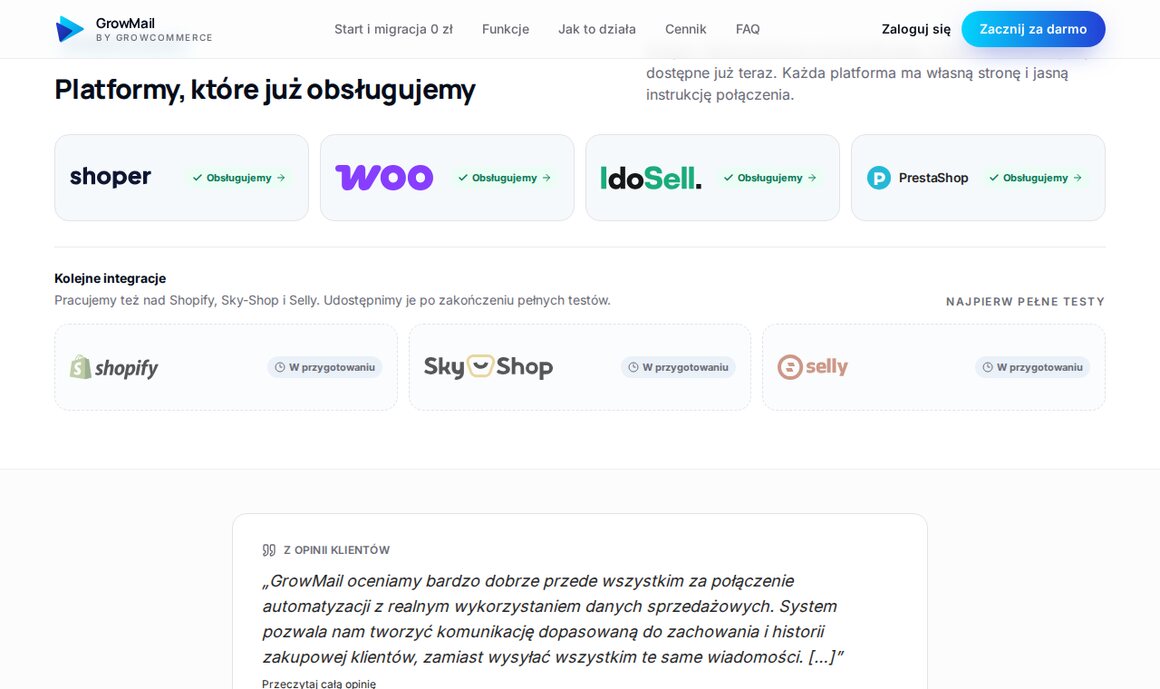
Task: Click the quote marks icon by Z opinii klientów
Action: 269,550
